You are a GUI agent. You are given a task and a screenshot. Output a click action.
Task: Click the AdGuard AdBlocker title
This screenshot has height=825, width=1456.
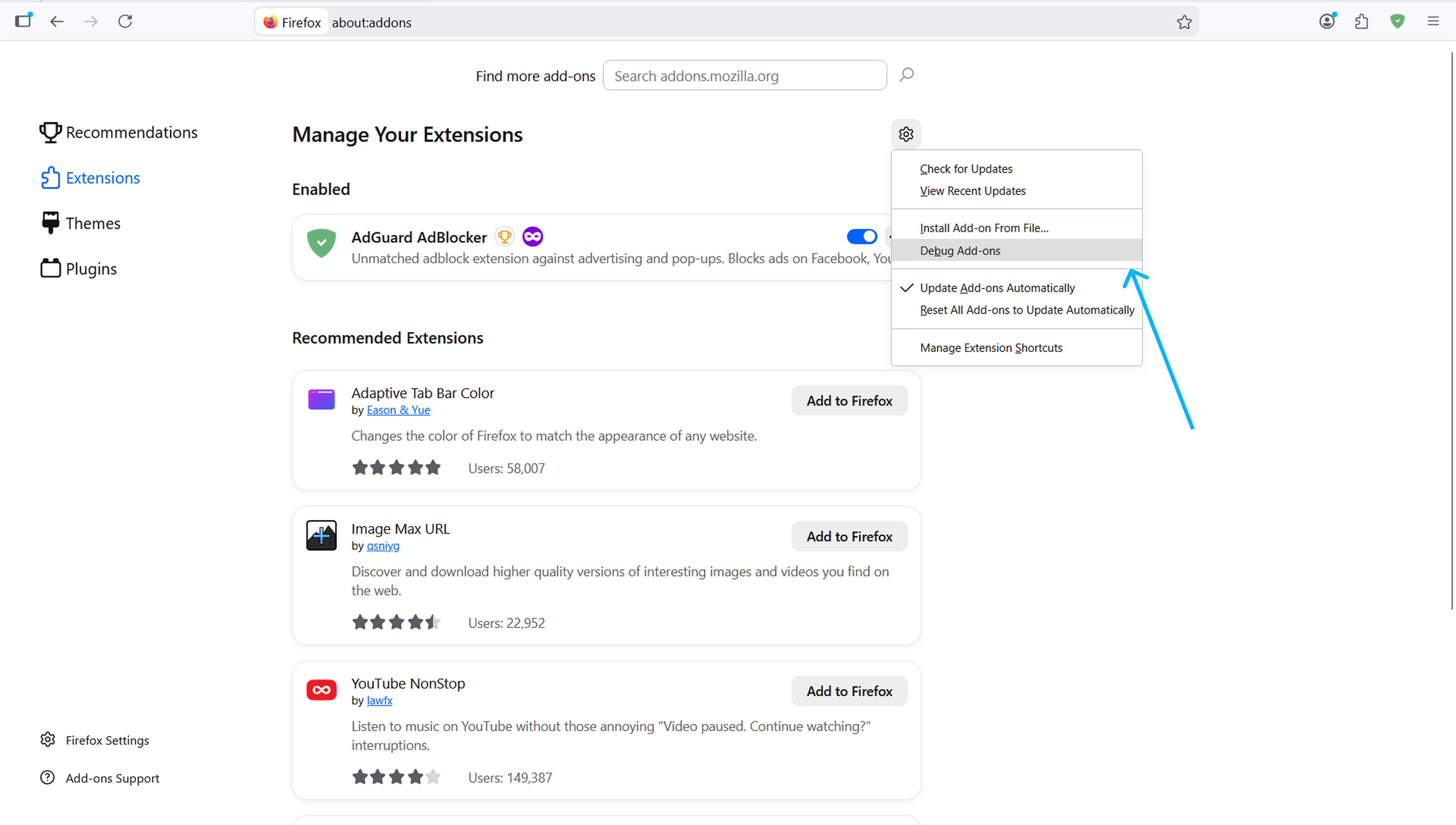419,238
